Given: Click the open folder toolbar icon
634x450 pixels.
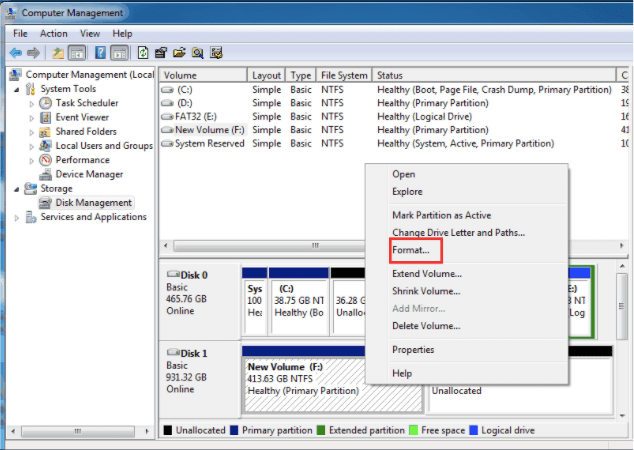Looking at the screenshot, I should point(179,53).
